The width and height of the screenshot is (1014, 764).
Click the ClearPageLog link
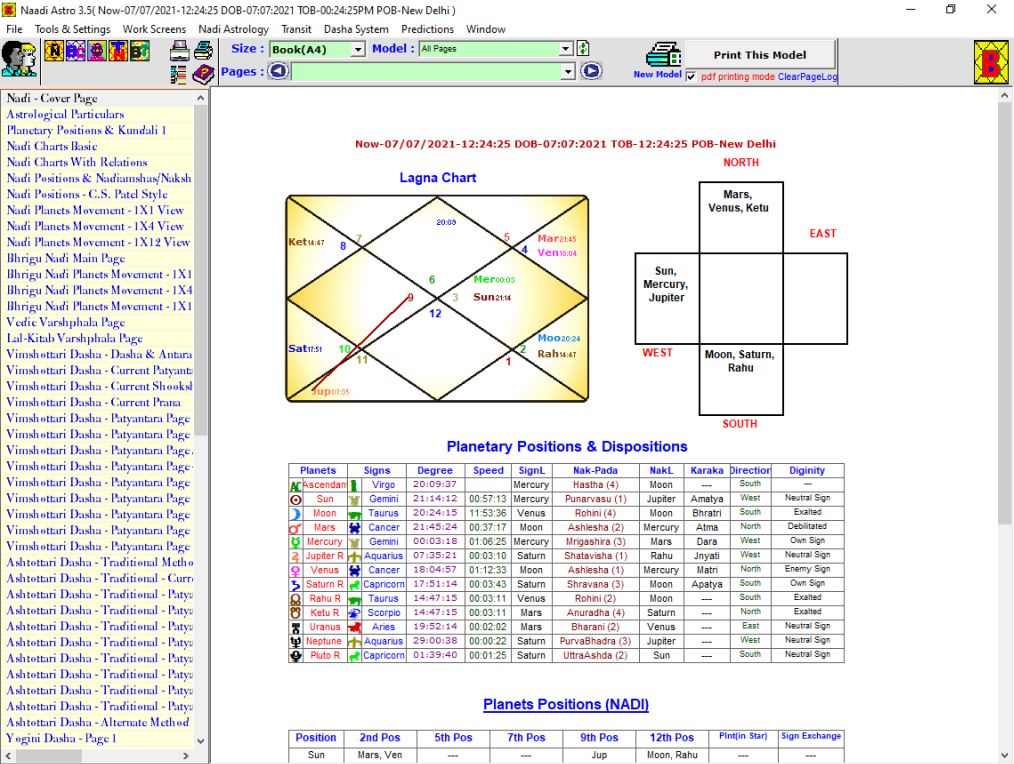pos(807,76)
